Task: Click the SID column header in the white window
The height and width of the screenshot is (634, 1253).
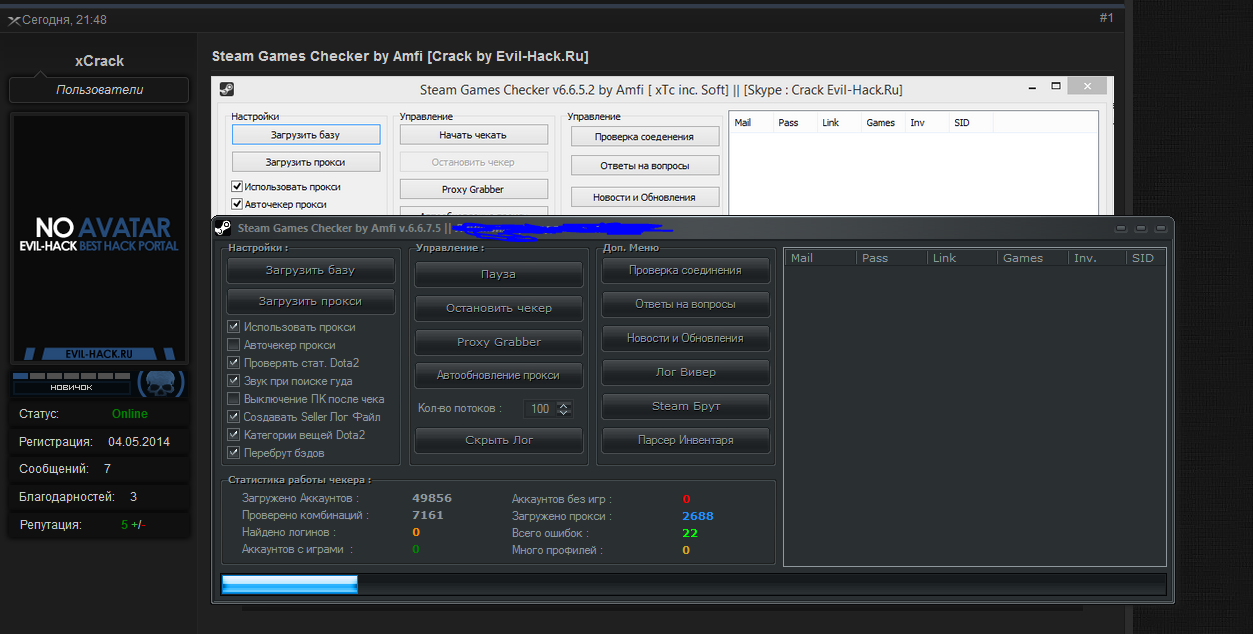Action: pyautogui.click(x=971, y=123)
